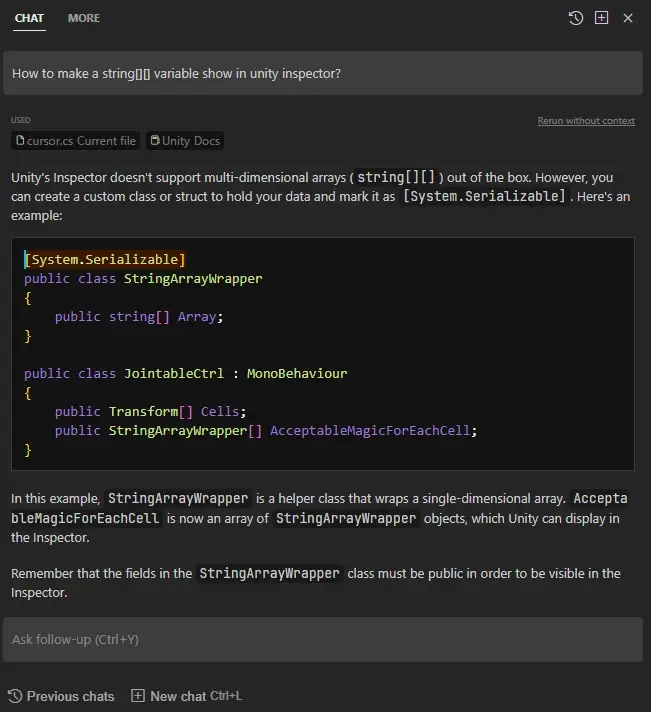Click the new chat plus icon at top
This screenshot has width=651, height=712.
pos(601,18)
